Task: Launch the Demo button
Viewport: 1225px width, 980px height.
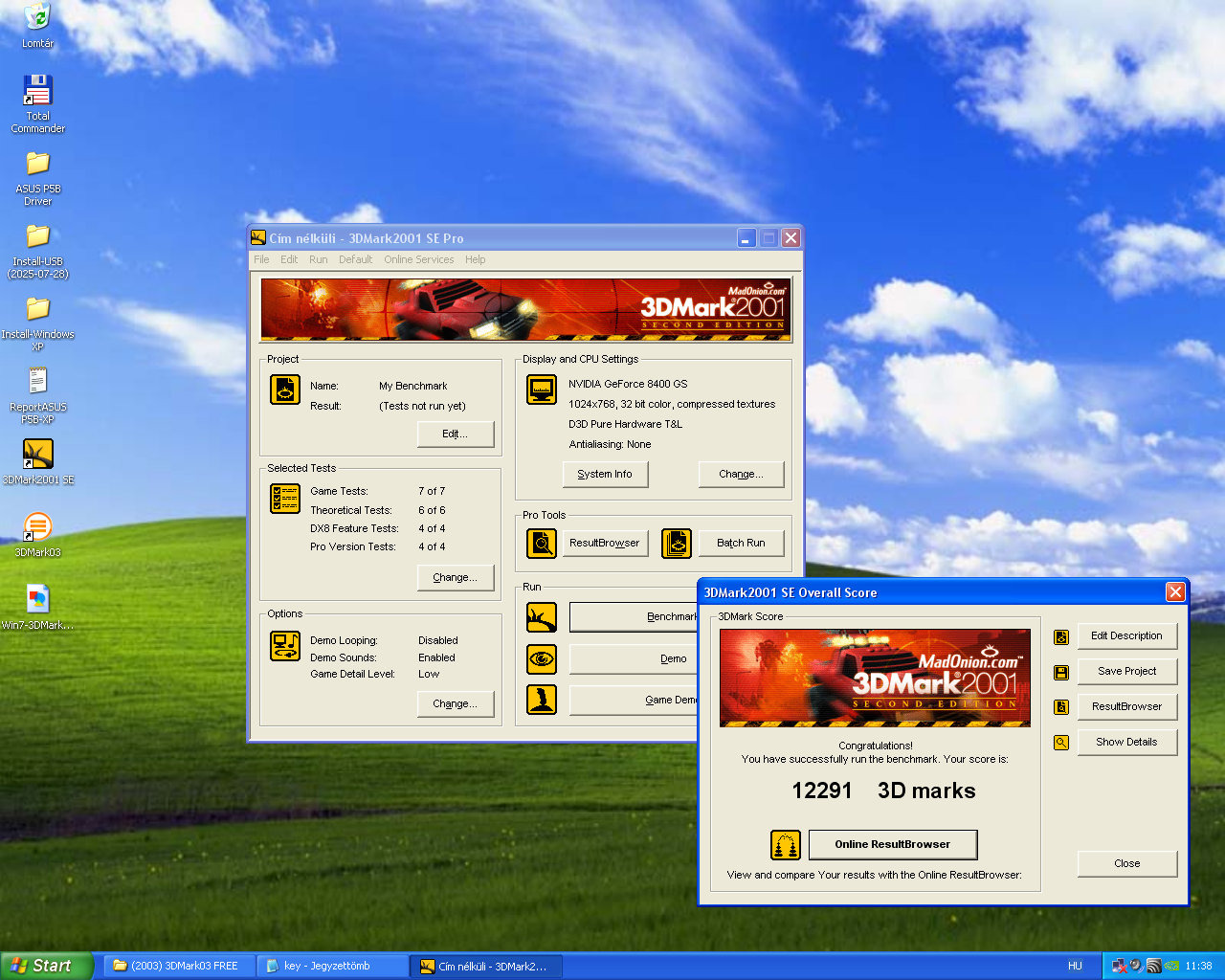Action: 634,658
